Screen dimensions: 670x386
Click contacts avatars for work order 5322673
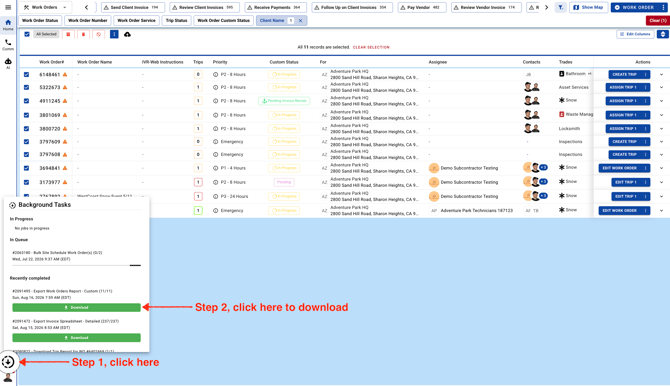[x=532, y=87]
